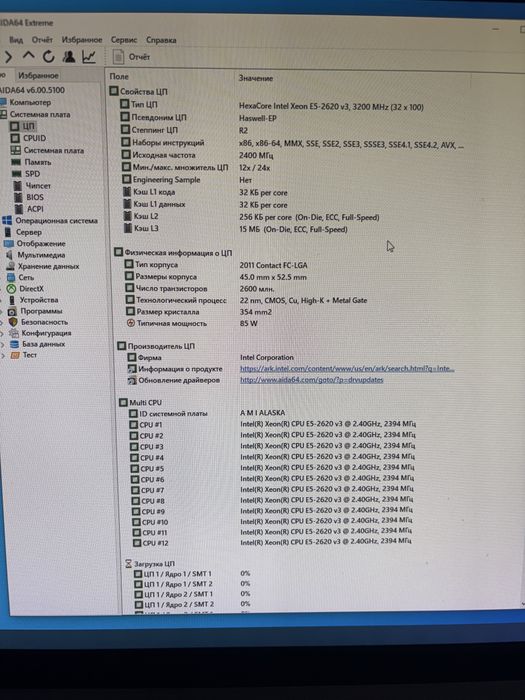This screenshot has width=525, height=700.
Task: Select the Загрузка ЦП group header
Action: (150, 563)
